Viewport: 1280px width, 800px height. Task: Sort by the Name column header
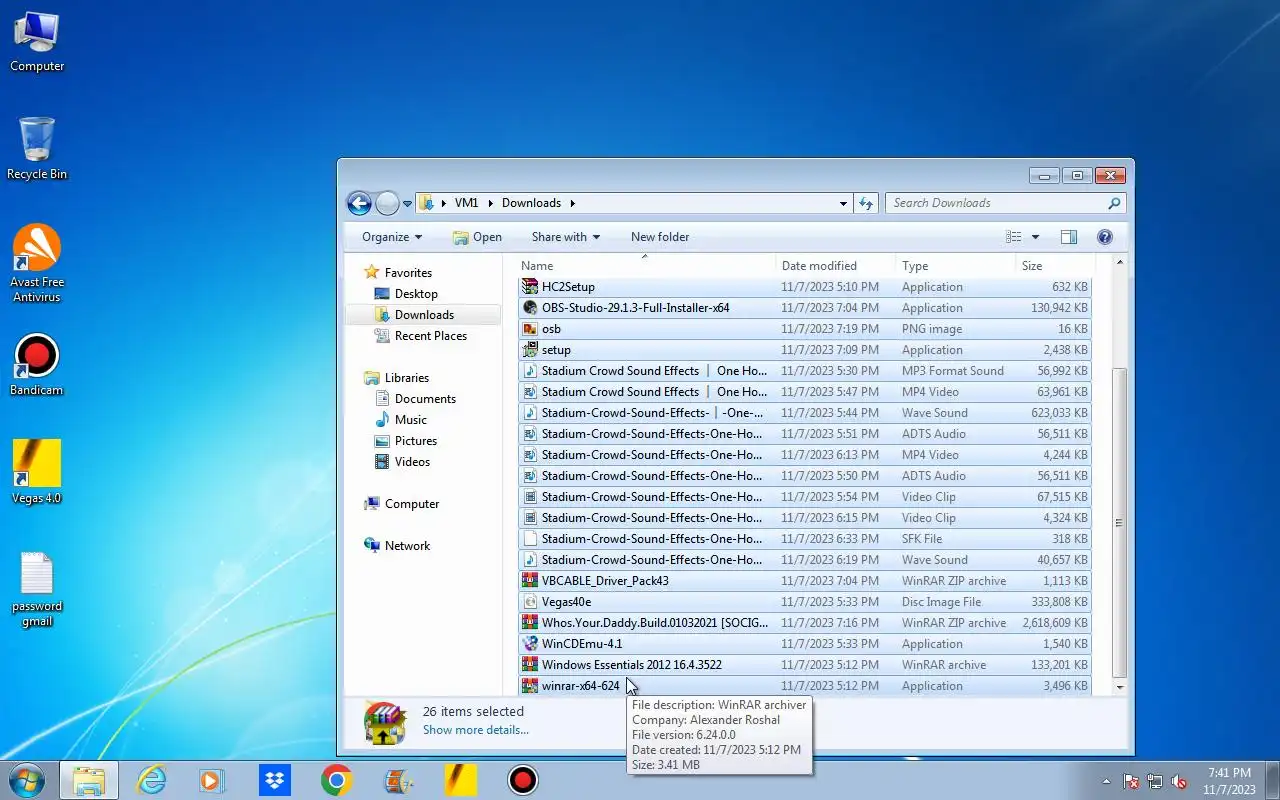tap(646, 266)
